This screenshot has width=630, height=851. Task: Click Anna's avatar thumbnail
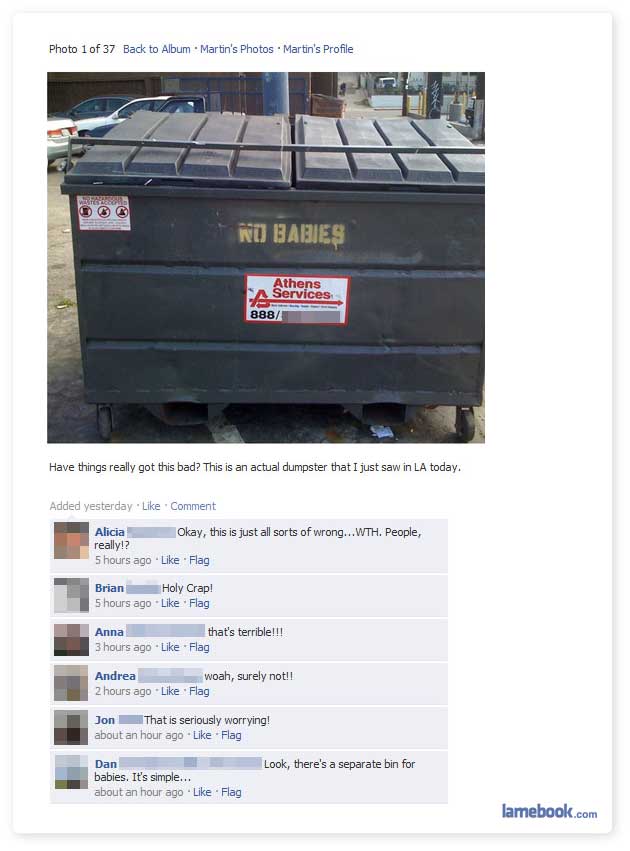coord(71,639)
